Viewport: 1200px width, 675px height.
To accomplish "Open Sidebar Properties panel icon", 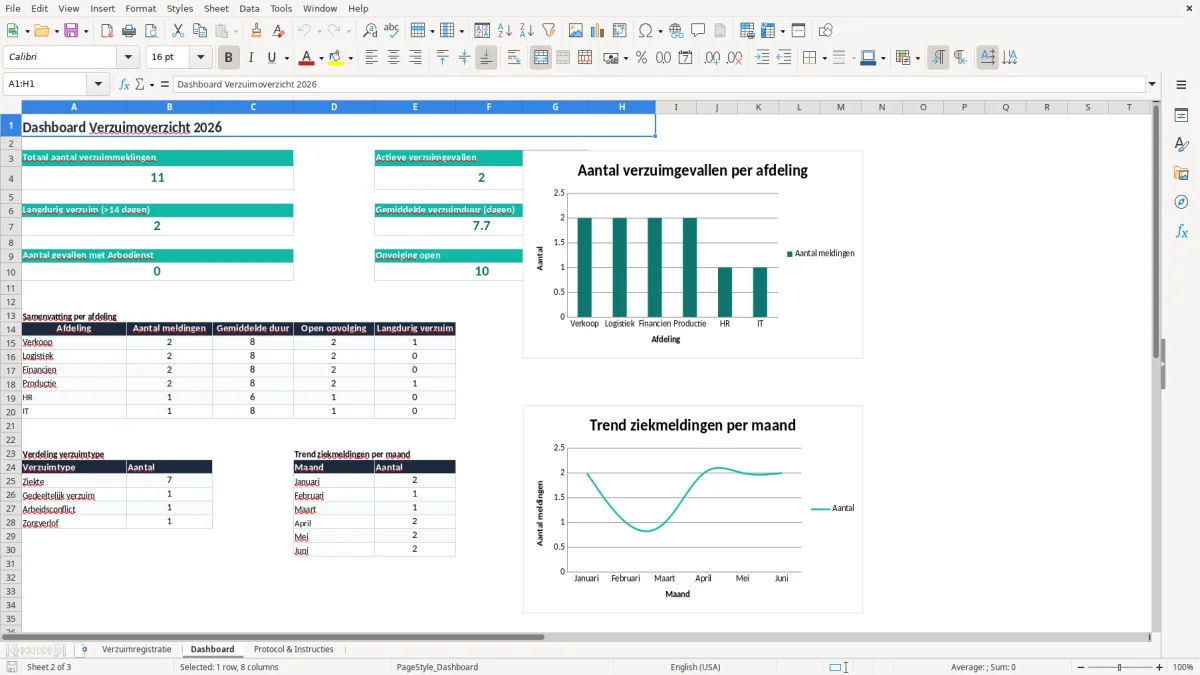I will tap(1181, 116).
